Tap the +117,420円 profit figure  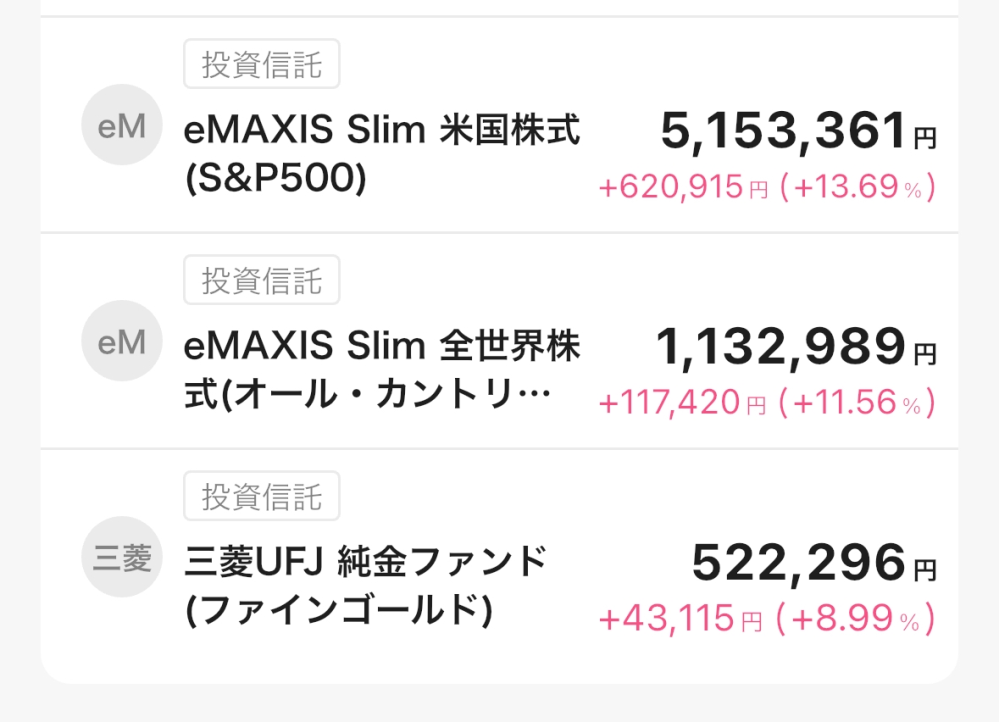click(683, 403)
